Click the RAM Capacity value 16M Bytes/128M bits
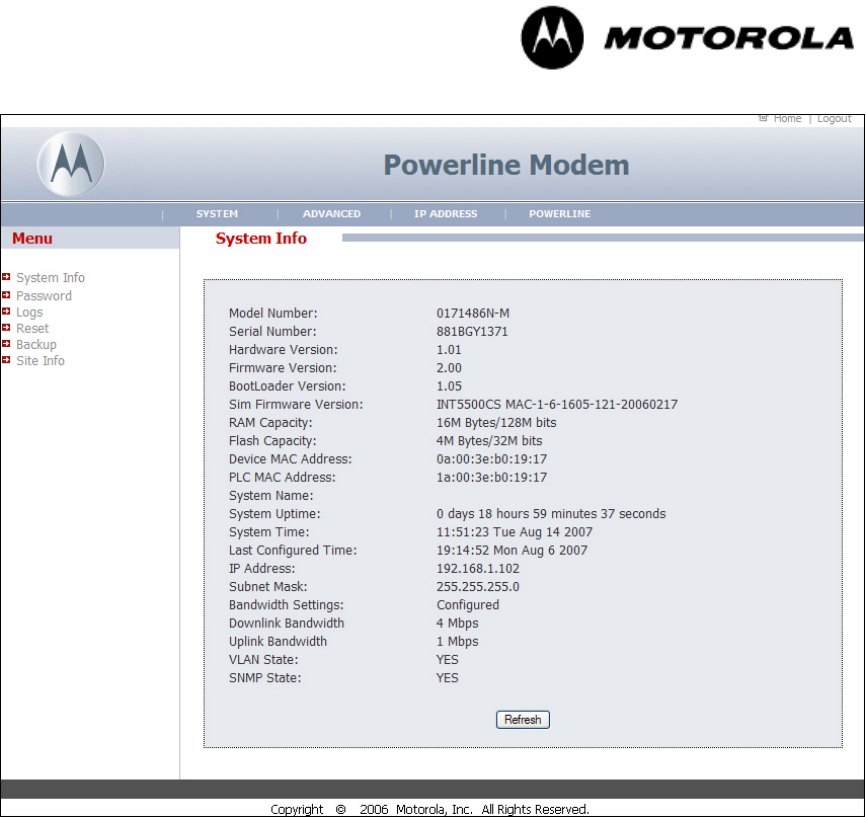This screenshot has height=817, width=866. click(496, 423)
